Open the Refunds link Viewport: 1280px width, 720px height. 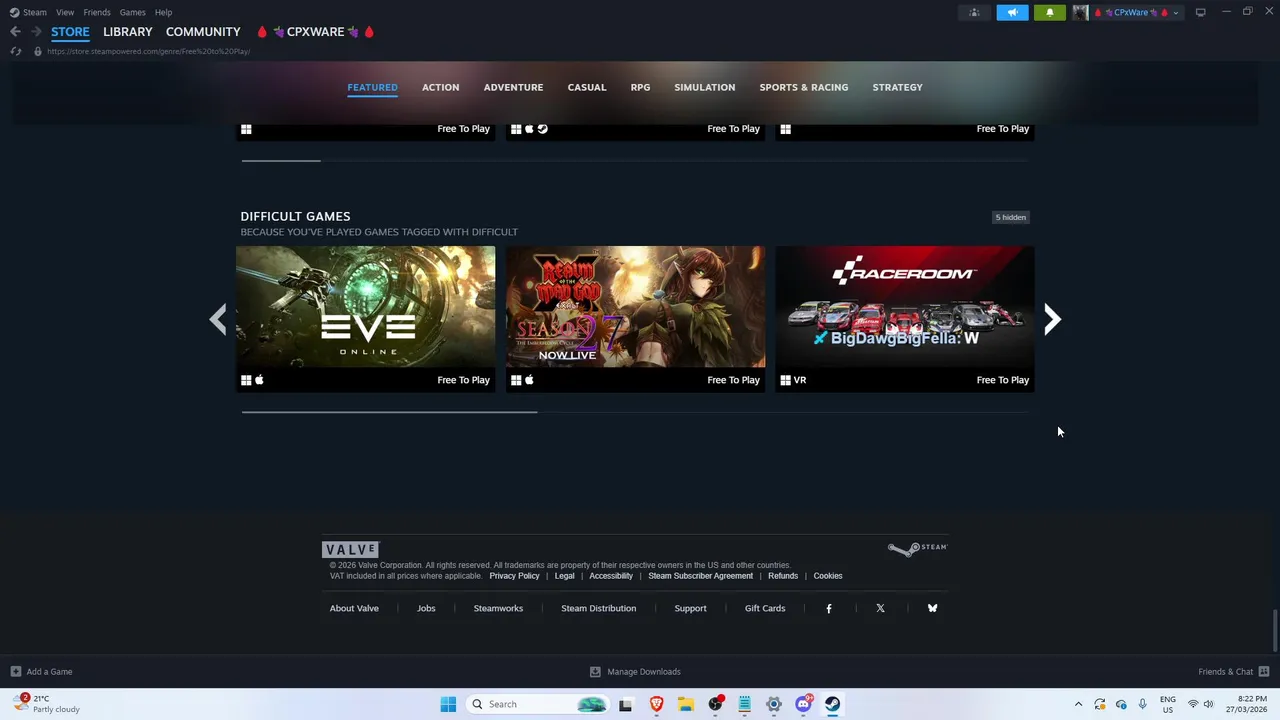click(x=783, y=576)
